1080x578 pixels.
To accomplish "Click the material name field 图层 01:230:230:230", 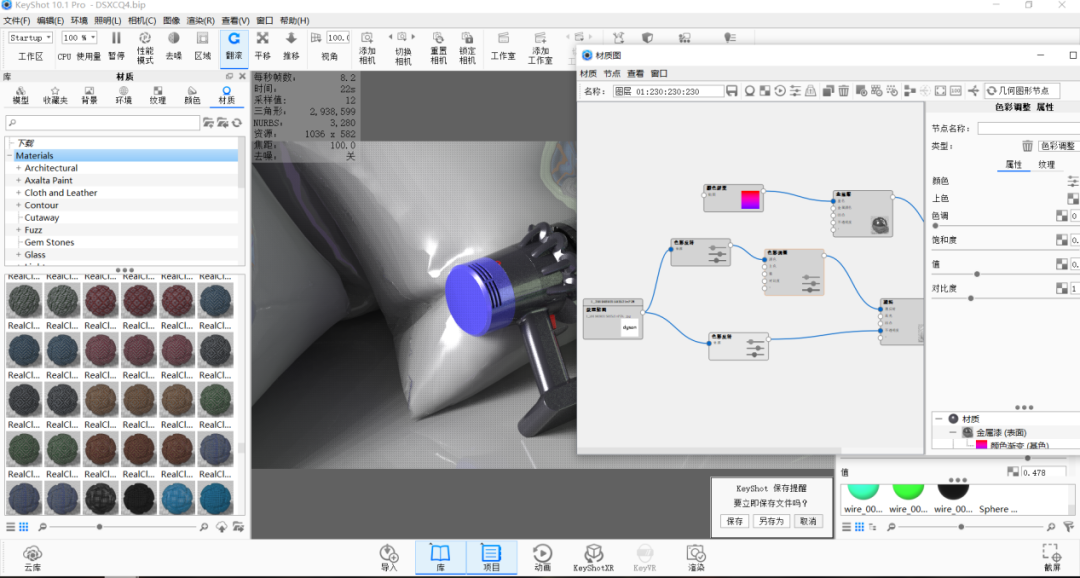I will (668, 91).
